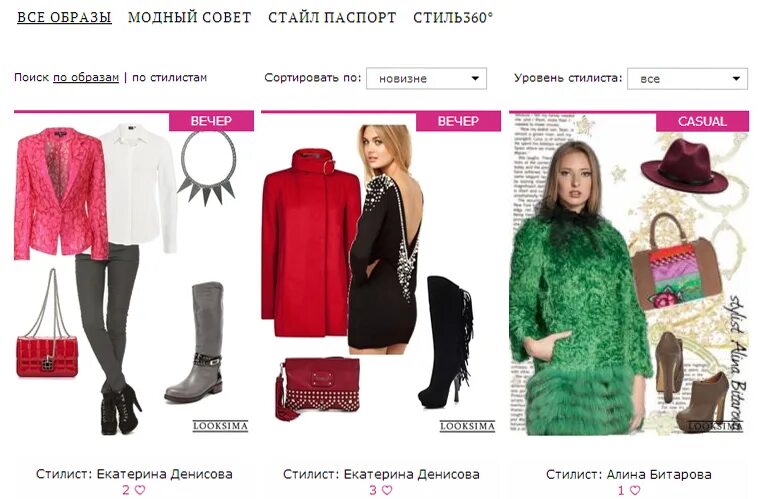Image resolution: width=772 pixels, height=499 pixels.
Task: Like Alina Bitarova's look with heart
Action: tap(636, 490)
